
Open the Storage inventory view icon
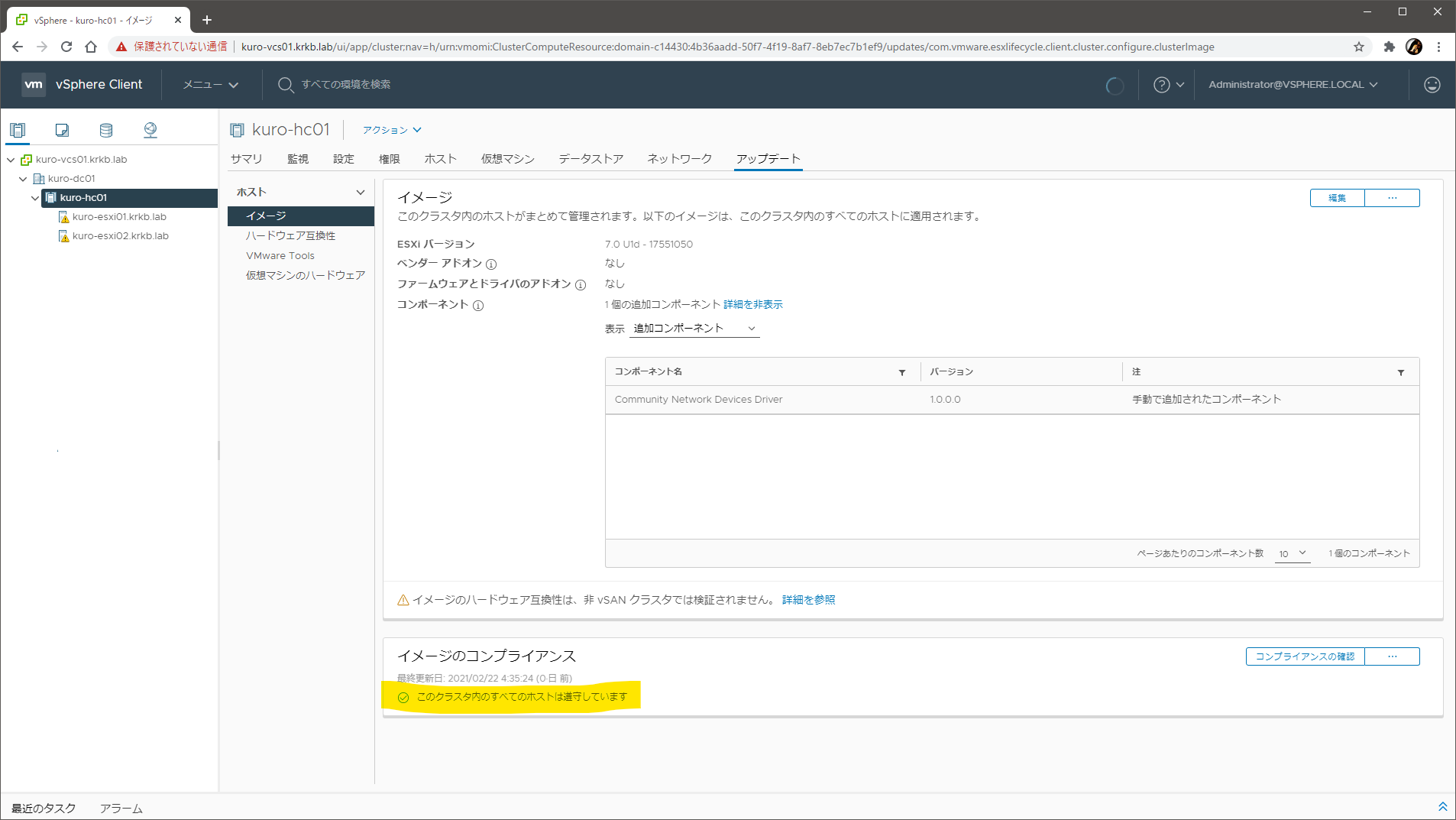(106, 130)
